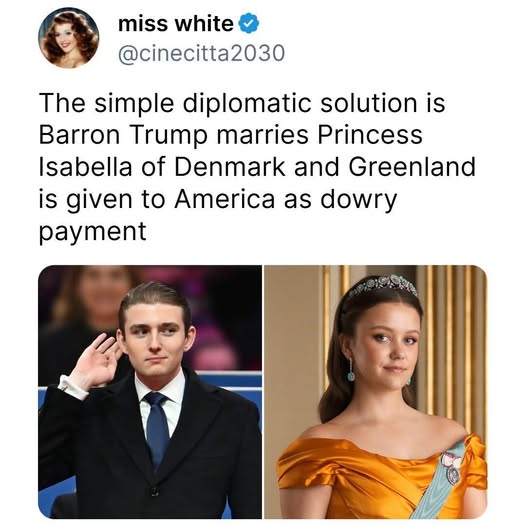Click the word 'payment' on the last line
526x526 pixels.
point(93,232)
